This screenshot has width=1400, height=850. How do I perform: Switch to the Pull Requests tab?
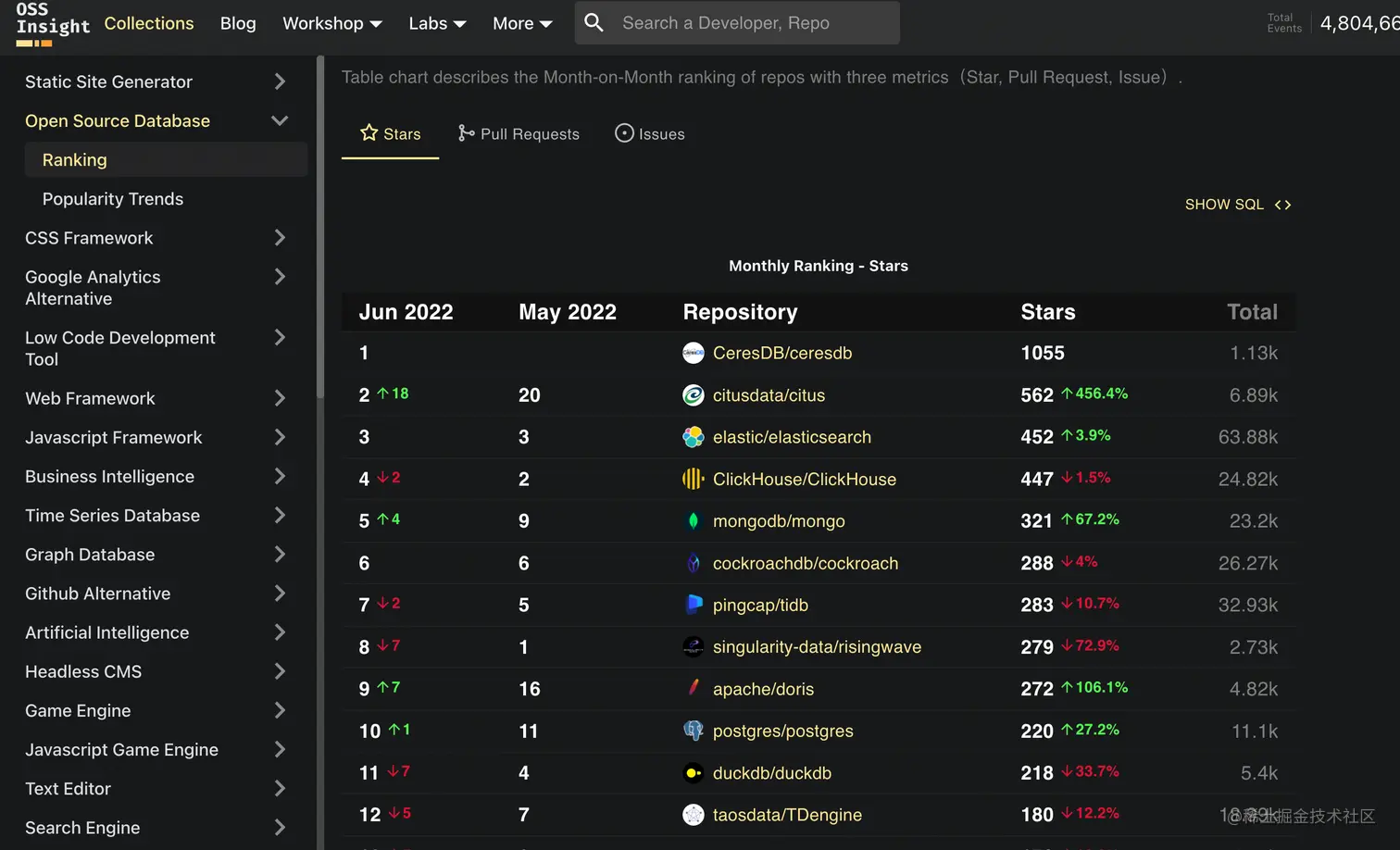click(519, 134)
